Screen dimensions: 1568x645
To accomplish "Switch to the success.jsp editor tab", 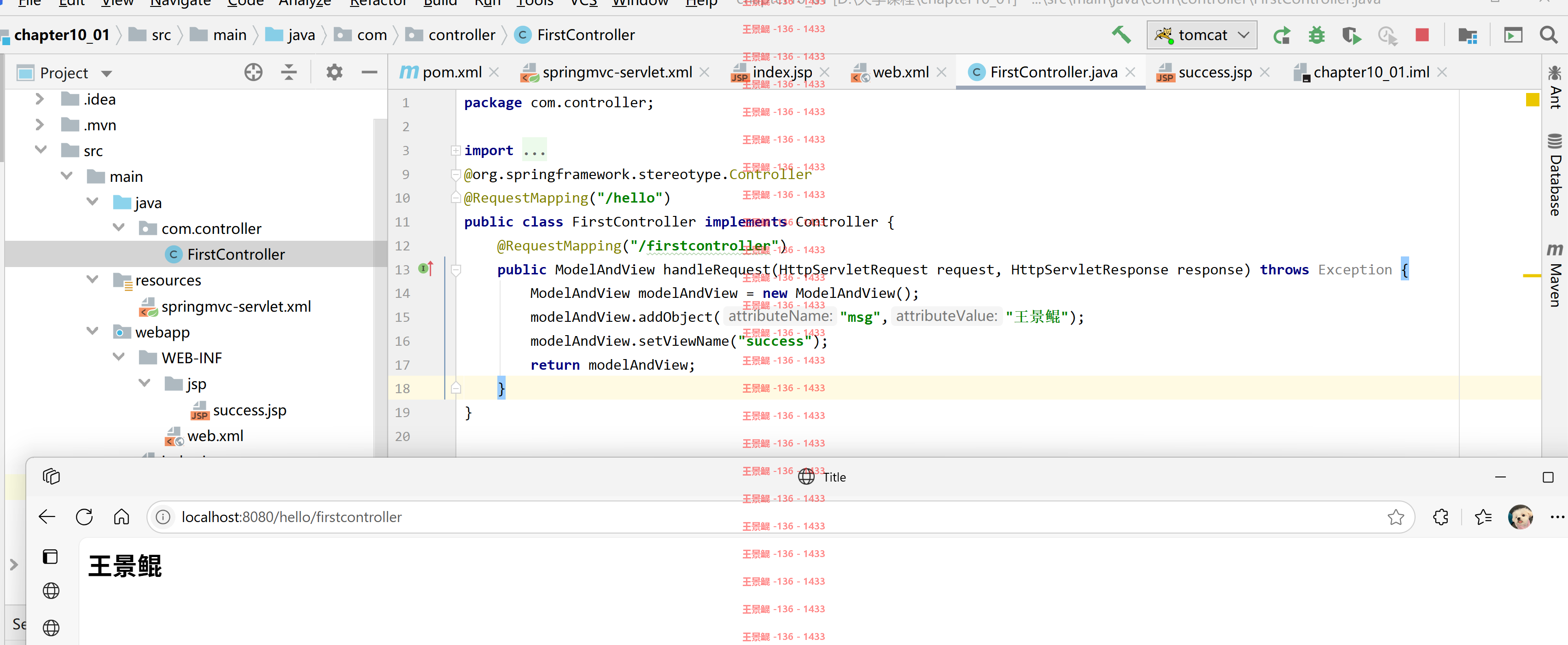I will coord(1214,72).
